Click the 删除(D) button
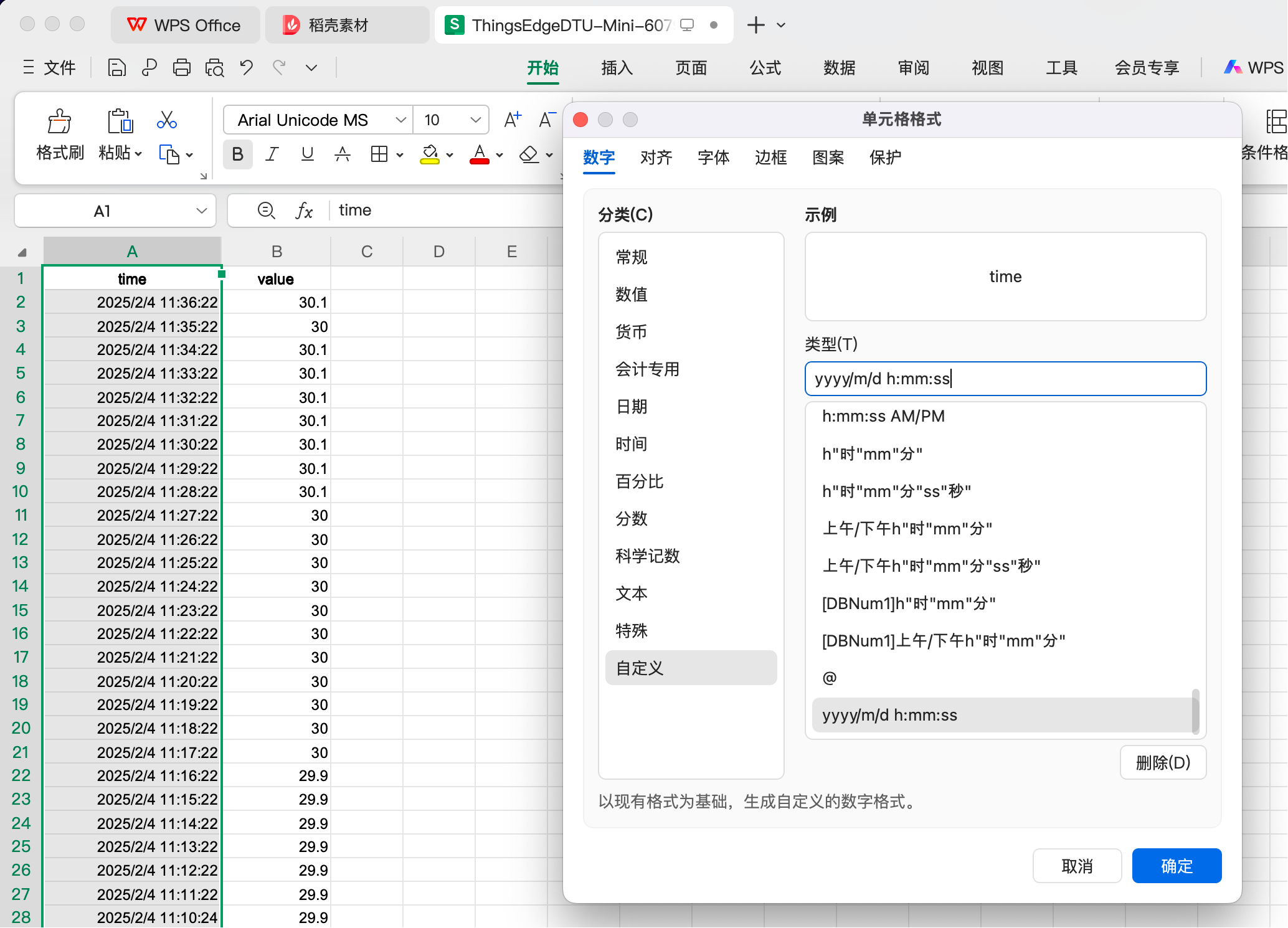The height and width of the screenshot is (928, 1288). coord(1163,762)
